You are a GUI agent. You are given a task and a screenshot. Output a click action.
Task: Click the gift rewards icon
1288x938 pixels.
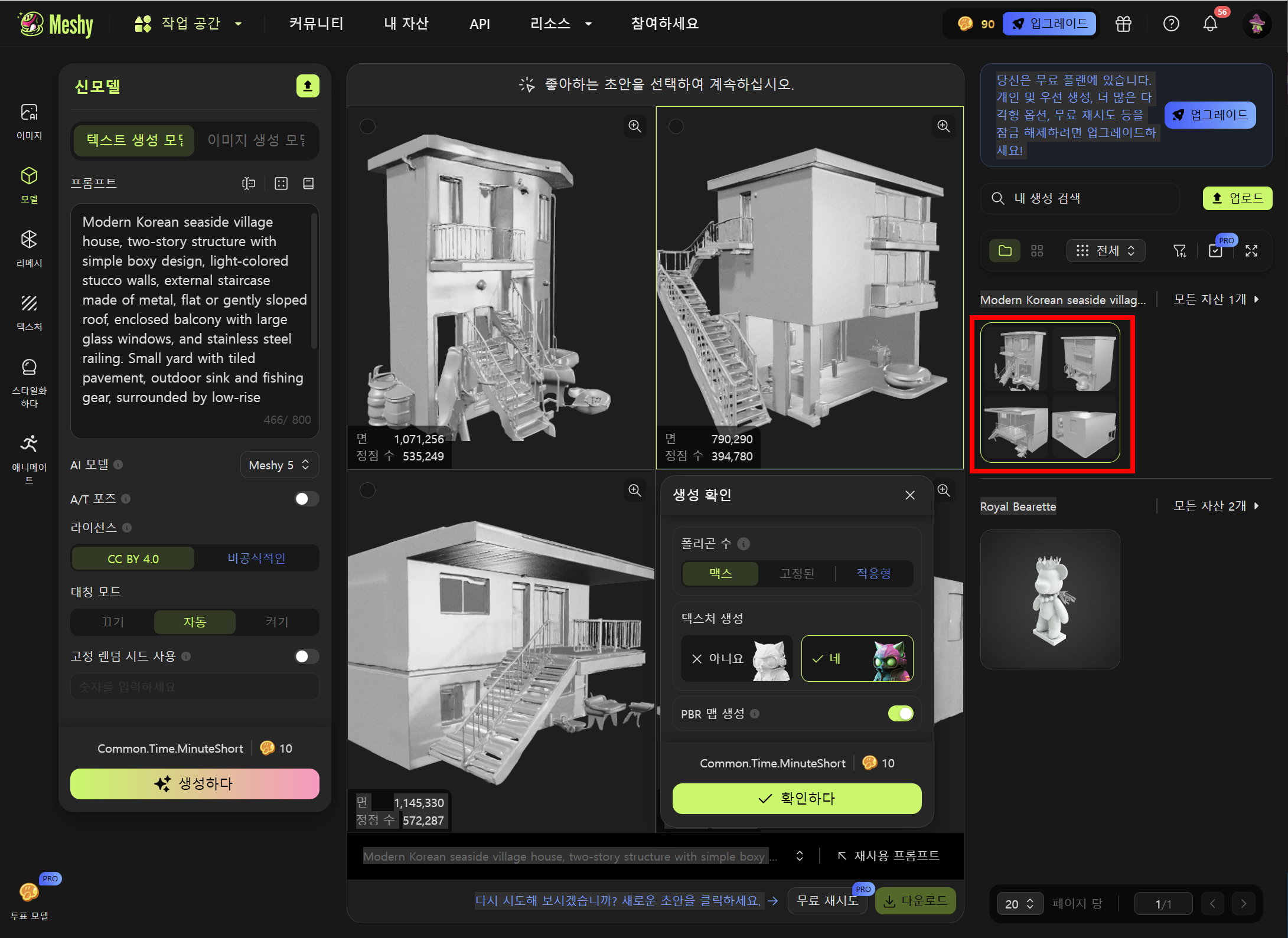click(1123, 24)
